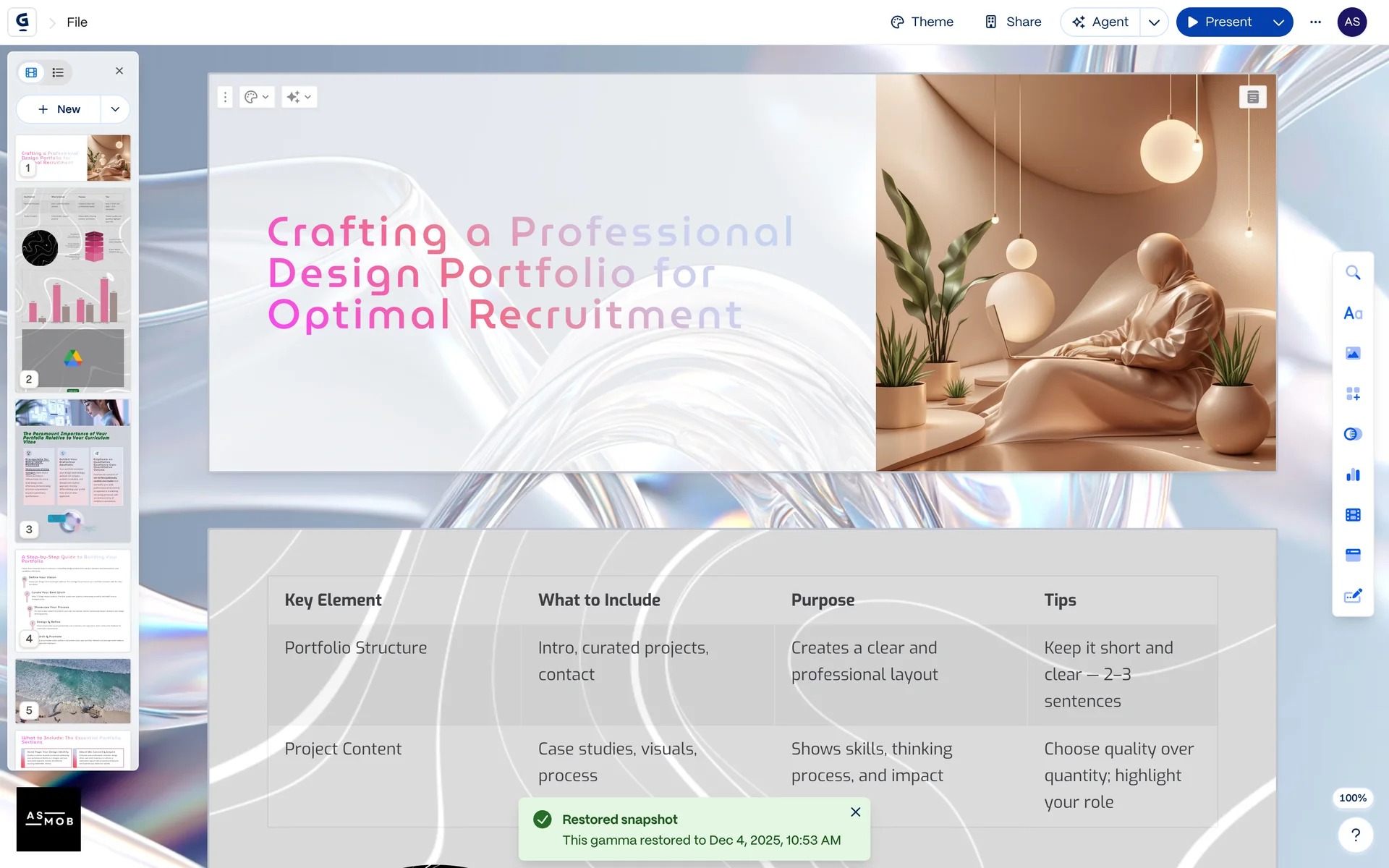Click the card notes icon on title card

pos(1253,97)
